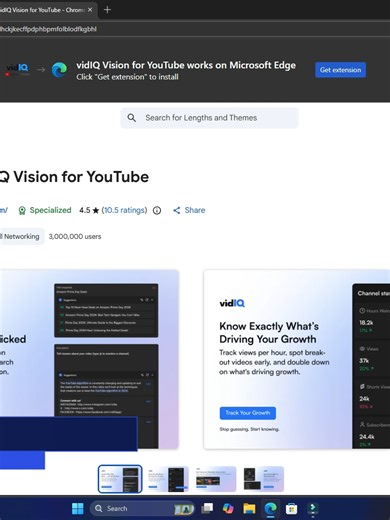The height and width of the screenshot is (520, 390).
Task: Select the third screenshot thumbnail
Action: point(215,479)
